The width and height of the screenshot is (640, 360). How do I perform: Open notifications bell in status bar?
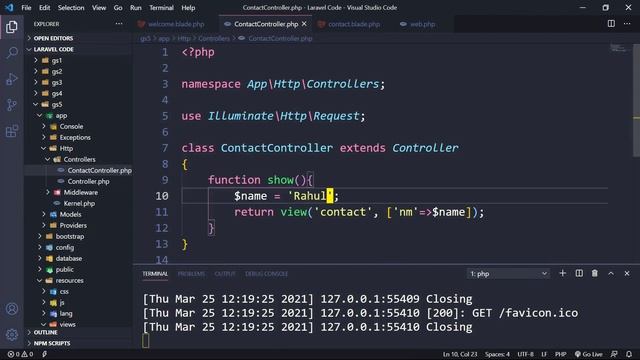(x=629, y=354)
